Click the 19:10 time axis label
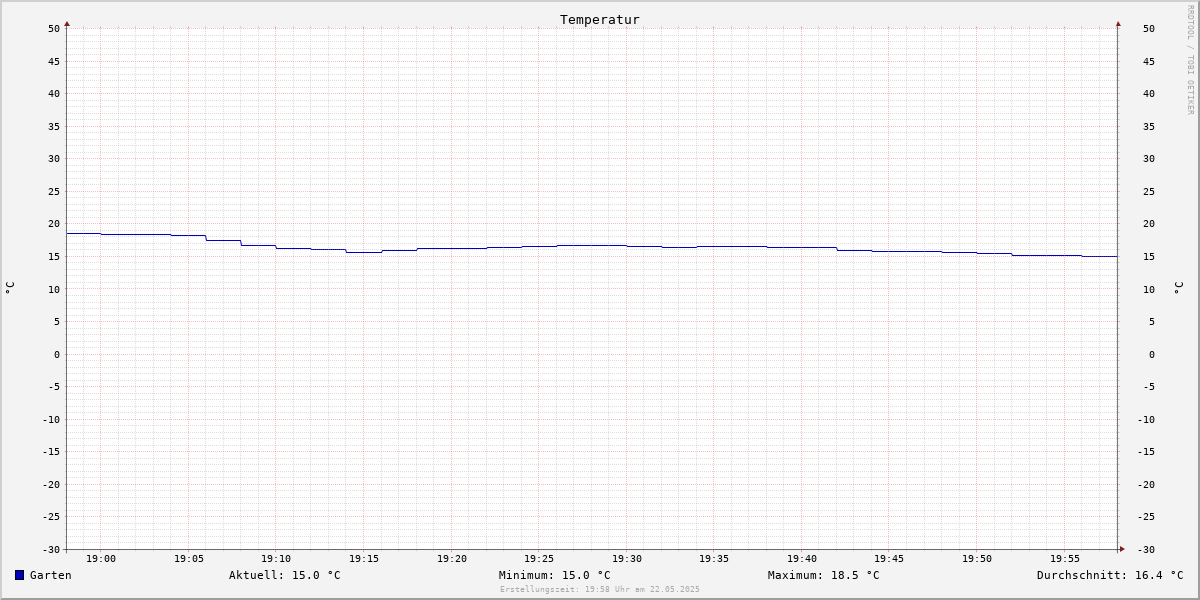 tap(276, 559)
